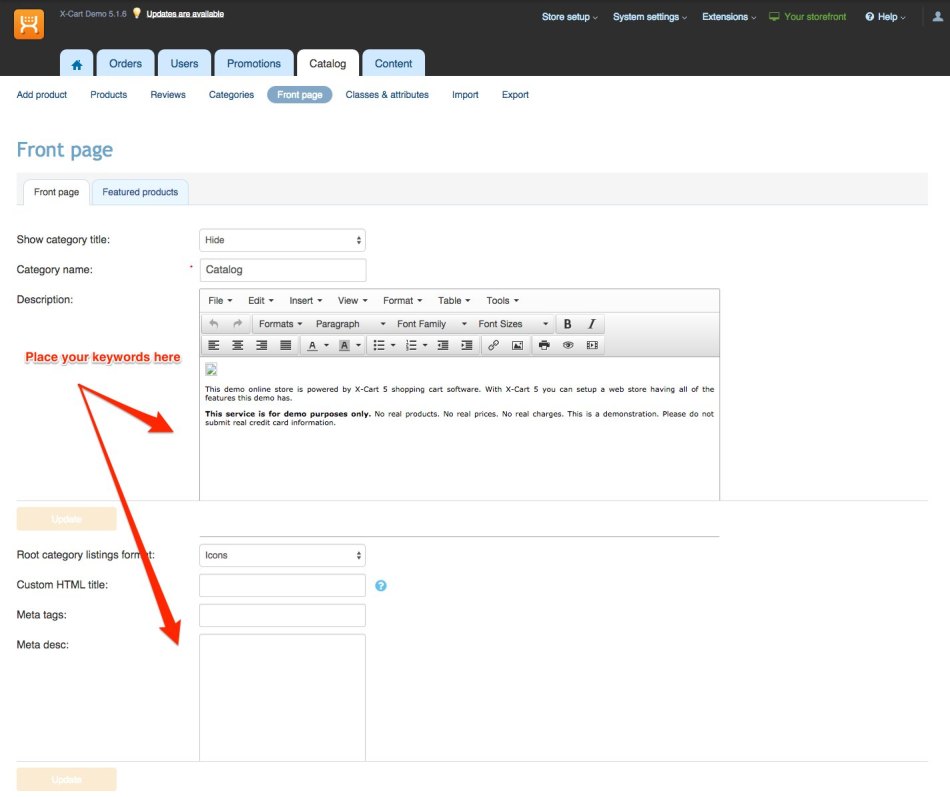
Task: Click the Print icon in the editor toolbar
Action: [542, 345]
